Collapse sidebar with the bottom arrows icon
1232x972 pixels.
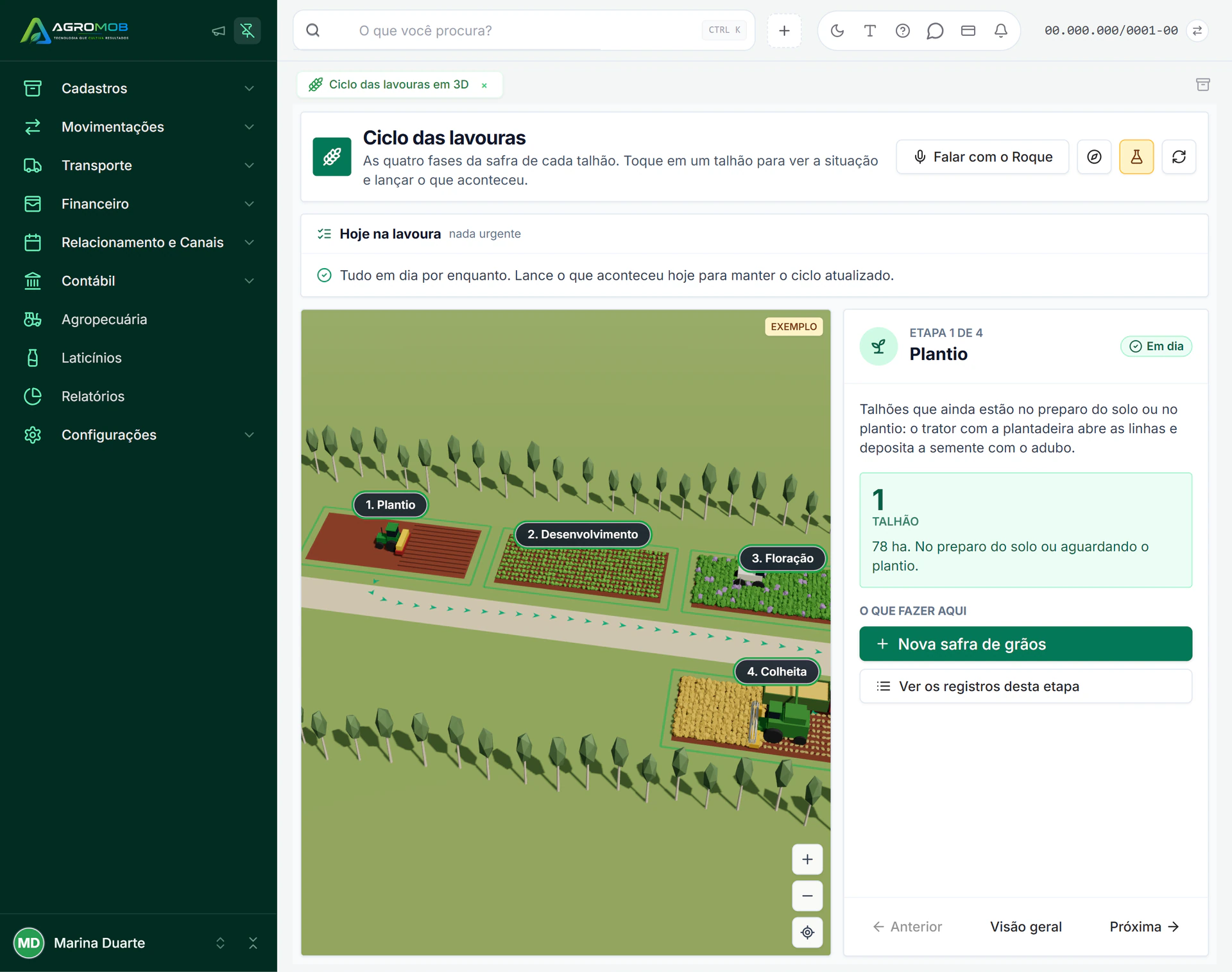pos(253,942)
